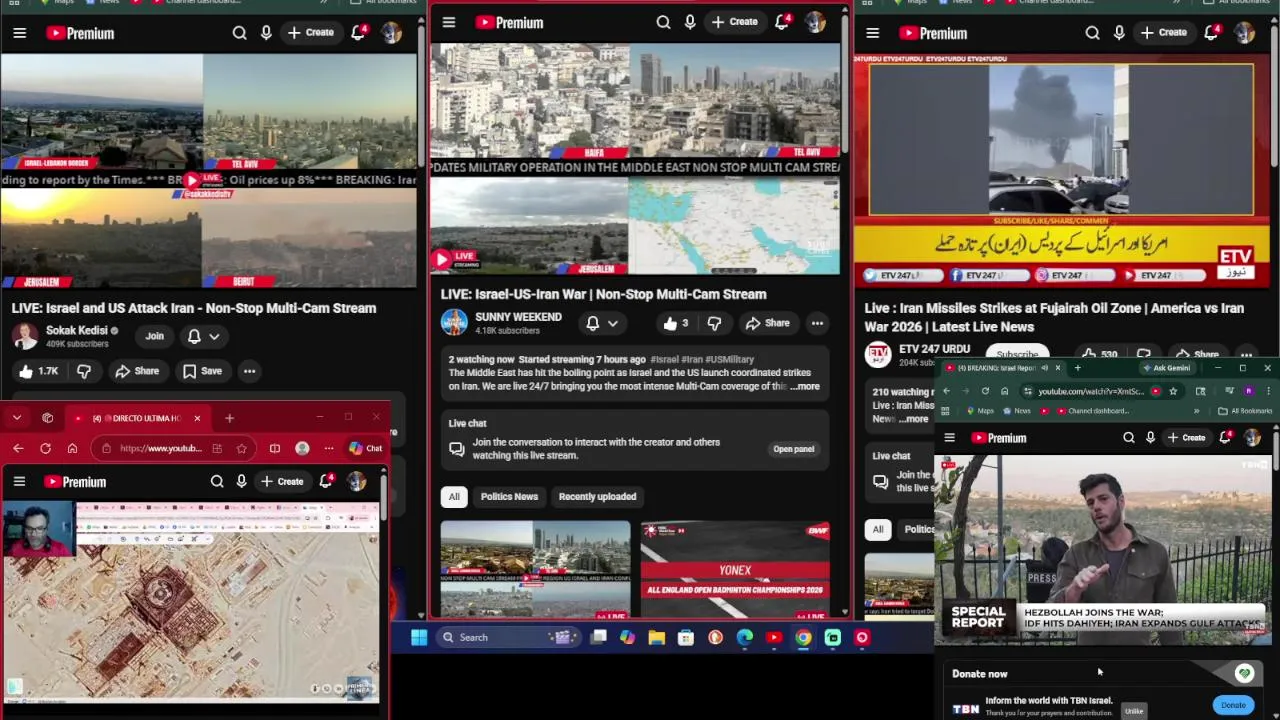Share the Sokak Kedisi live stream
Viewport: 1280px width, 720px height.
(x=137, y=371)
